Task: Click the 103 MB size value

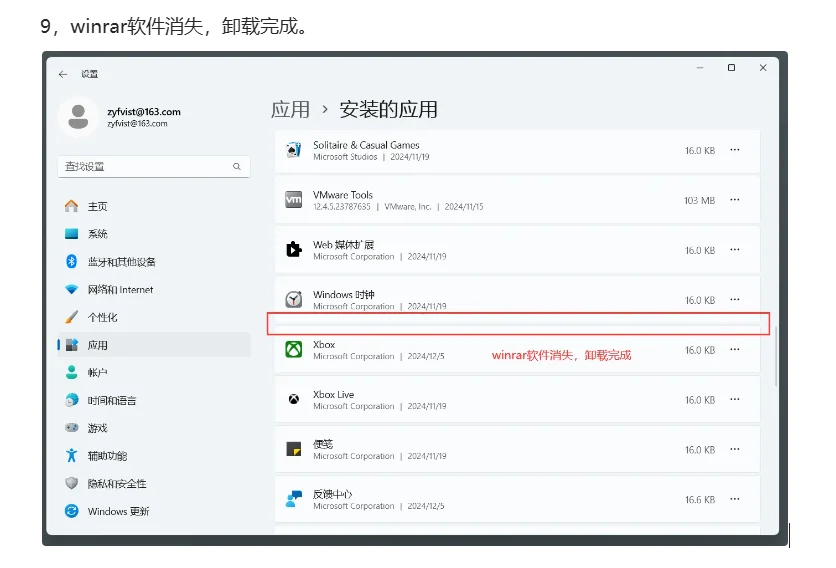Action: (x=700, y=201)
